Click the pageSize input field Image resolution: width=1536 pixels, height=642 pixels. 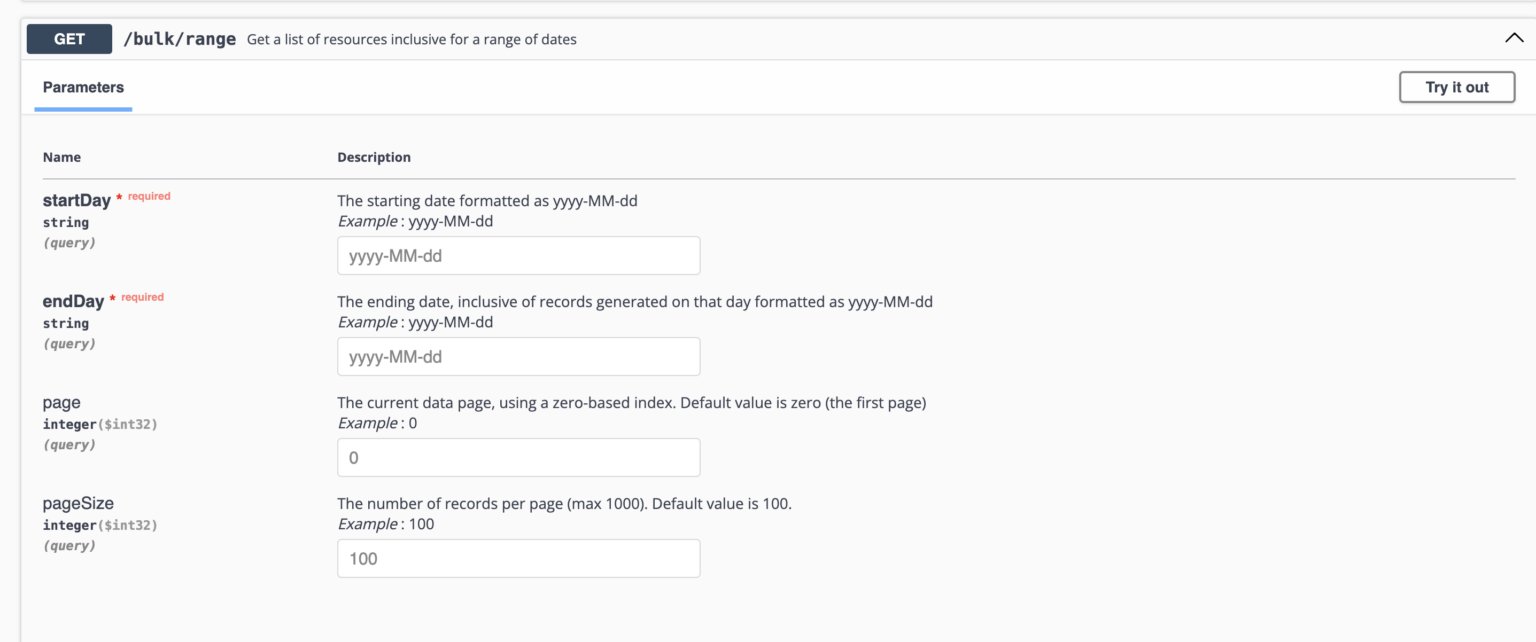[519, 559]
